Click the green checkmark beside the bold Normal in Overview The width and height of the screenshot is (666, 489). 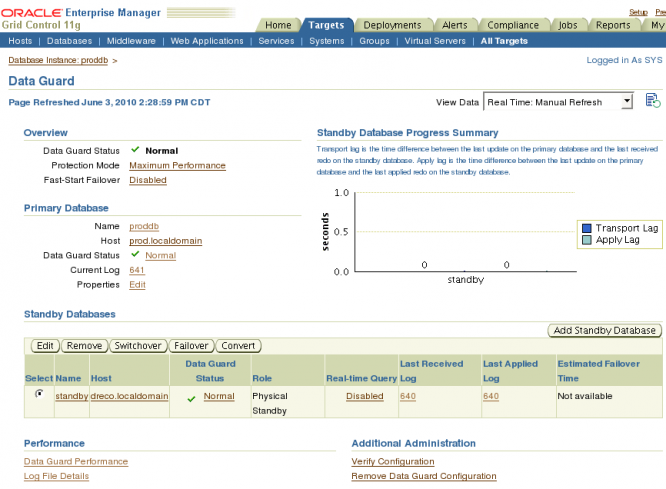135,150
